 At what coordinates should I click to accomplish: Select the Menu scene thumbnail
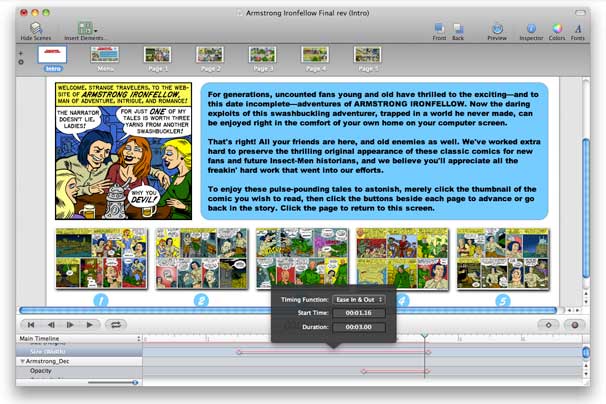coord(105,55)
